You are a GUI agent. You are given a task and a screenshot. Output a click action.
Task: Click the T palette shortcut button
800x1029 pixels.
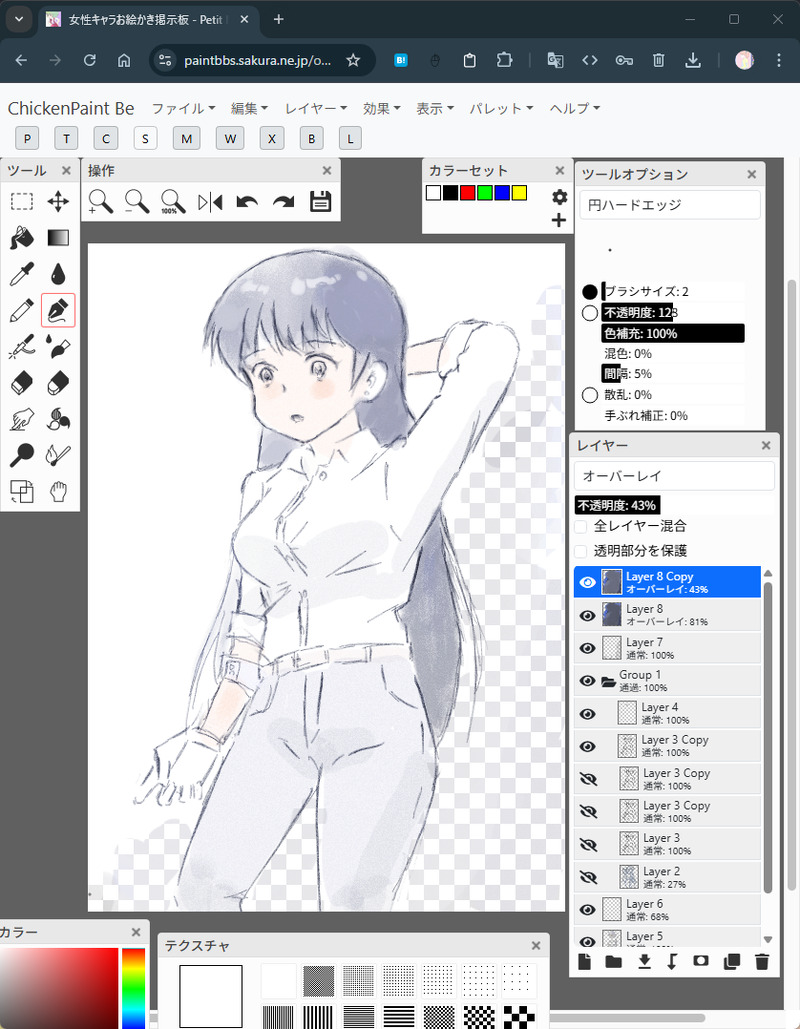click(x=66, y=138)
